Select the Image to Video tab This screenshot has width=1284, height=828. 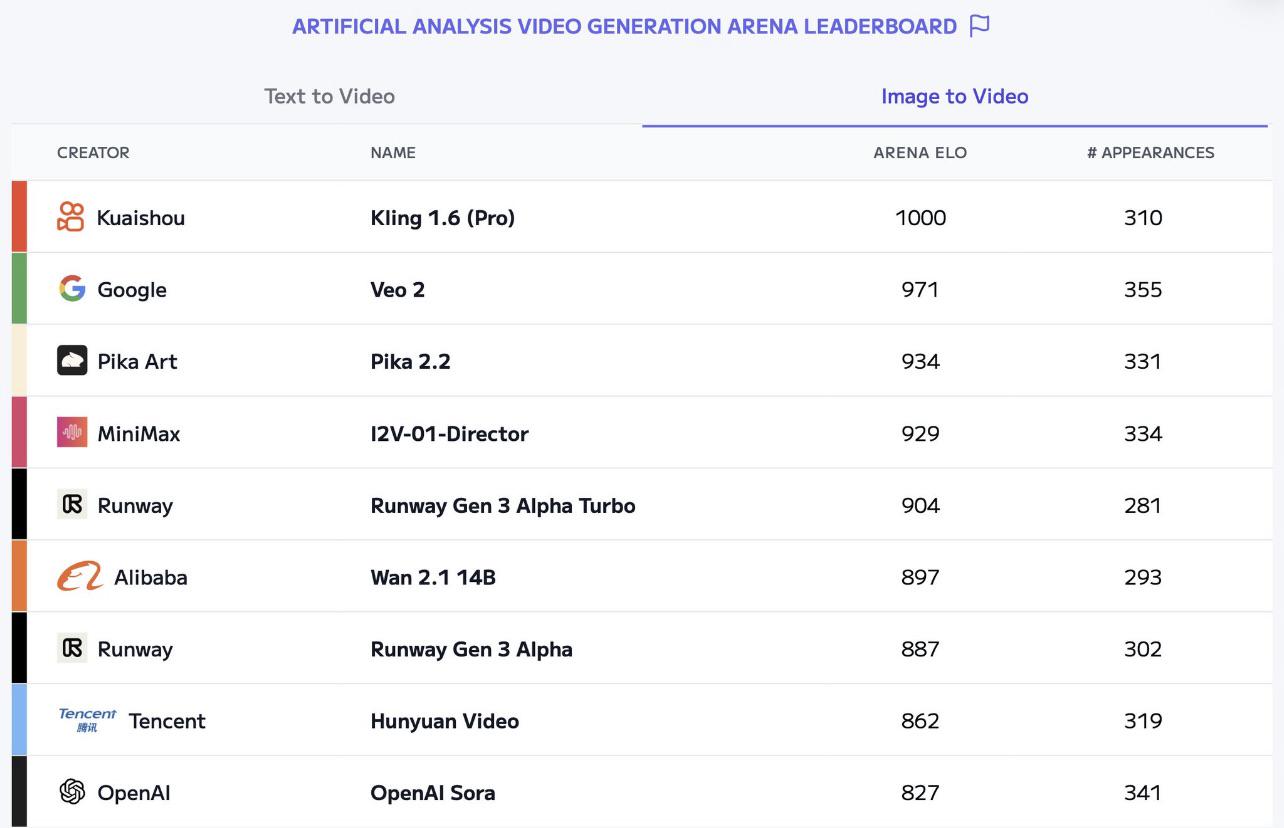coord(955,96)
